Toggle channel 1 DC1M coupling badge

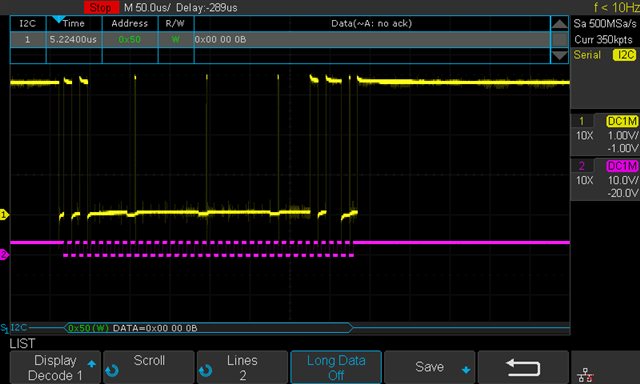622,121
